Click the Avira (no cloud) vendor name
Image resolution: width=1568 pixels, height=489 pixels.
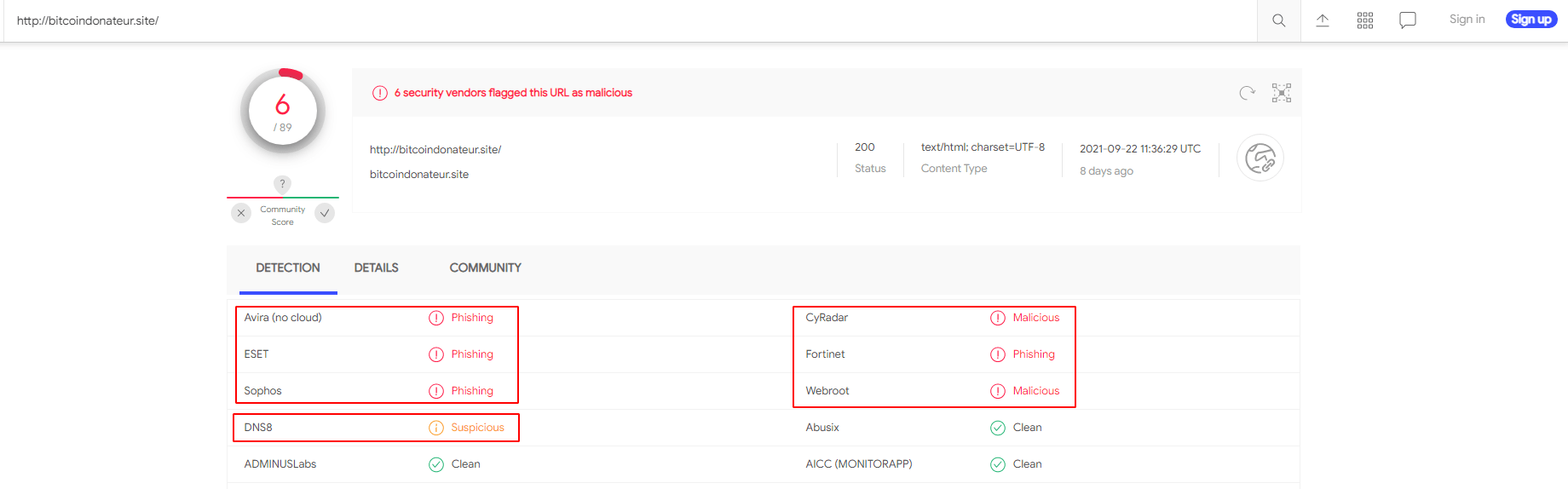[283, 318]
